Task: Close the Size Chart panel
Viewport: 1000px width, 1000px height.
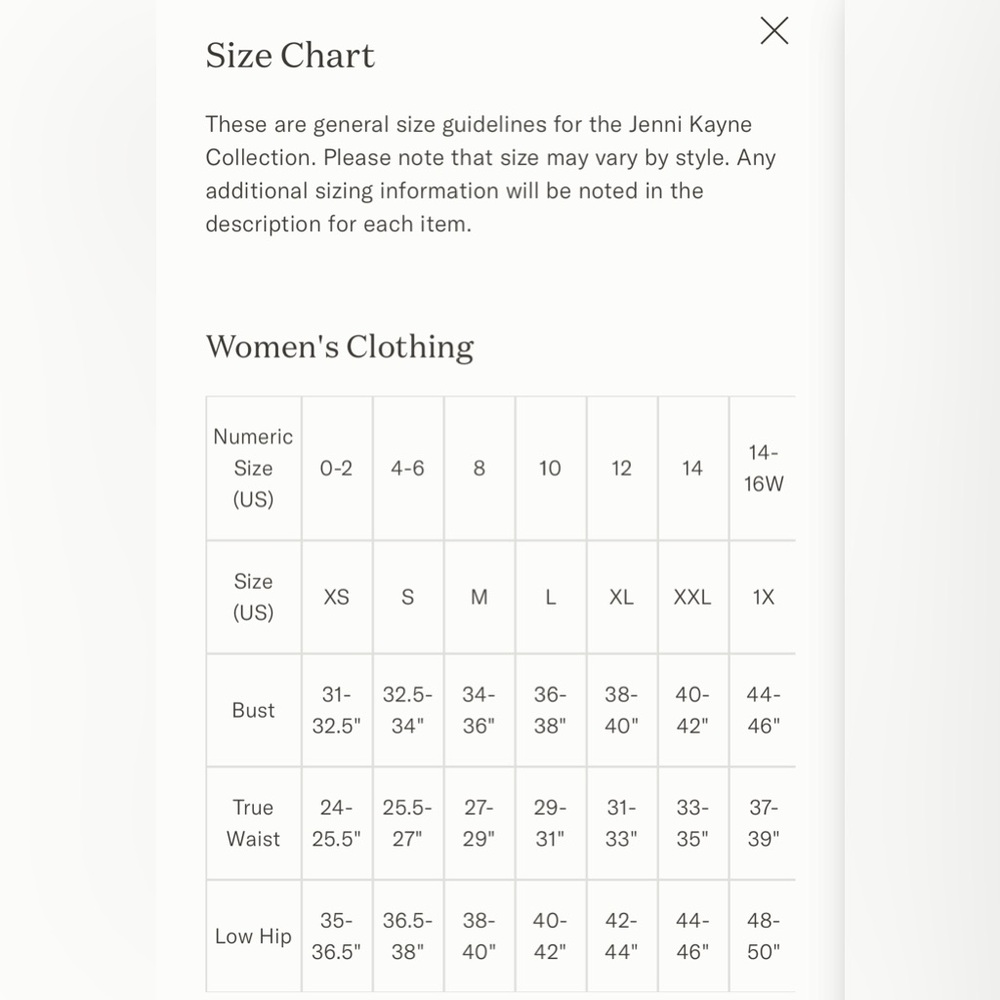Action: [x=774, y=31]
